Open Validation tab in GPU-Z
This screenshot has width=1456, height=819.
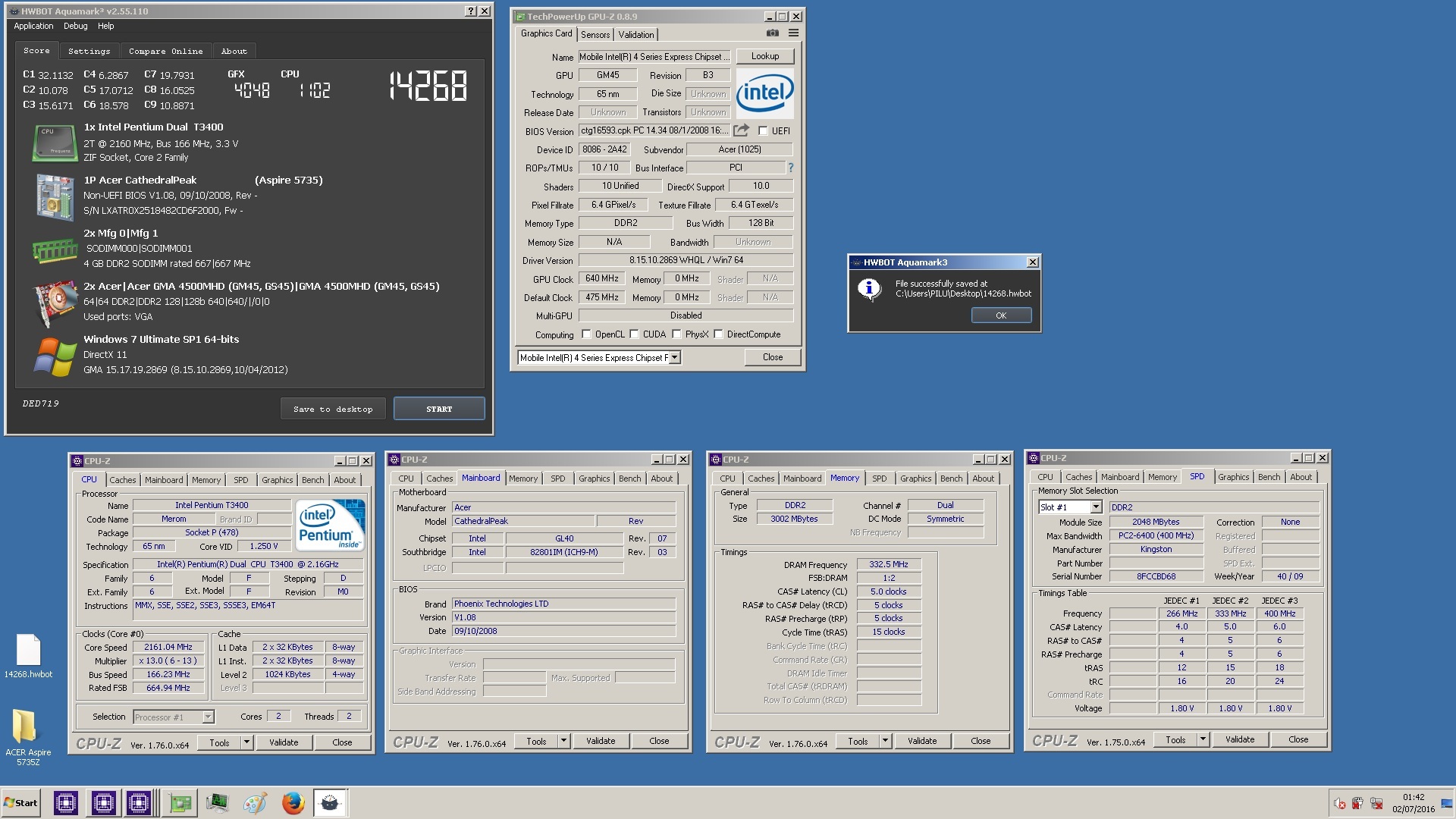[635, 34]
